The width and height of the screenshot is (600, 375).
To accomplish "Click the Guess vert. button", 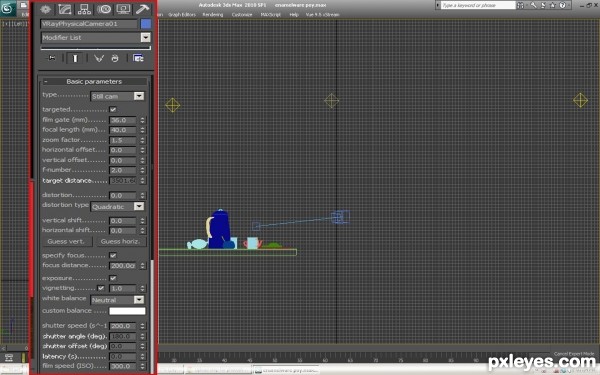I will click(66, 241).
